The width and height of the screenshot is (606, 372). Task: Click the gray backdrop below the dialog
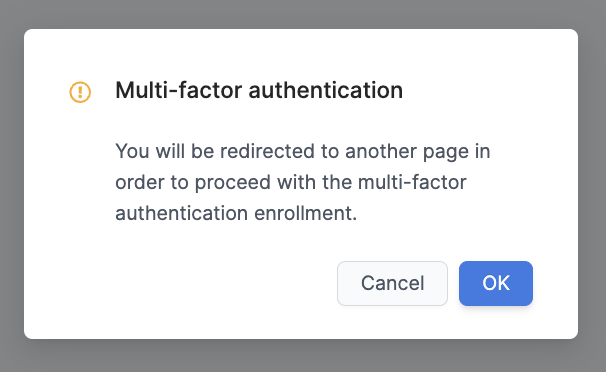tap(303, 356)
